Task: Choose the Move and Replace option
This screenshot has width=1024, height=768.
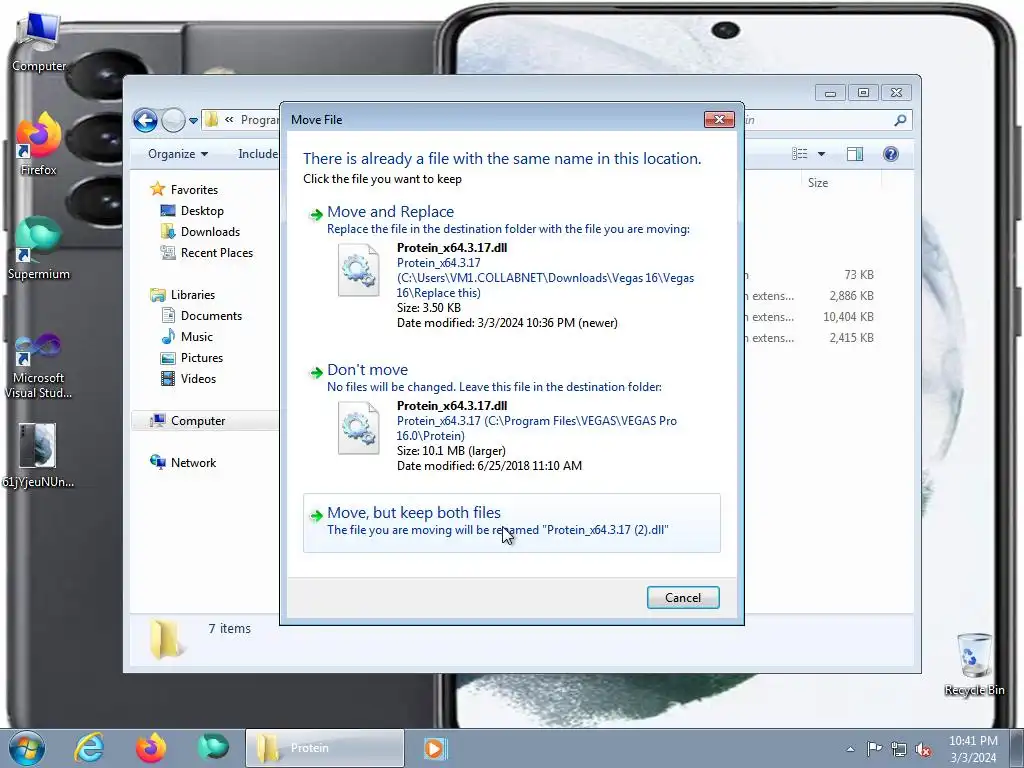Action: (512, 268)
